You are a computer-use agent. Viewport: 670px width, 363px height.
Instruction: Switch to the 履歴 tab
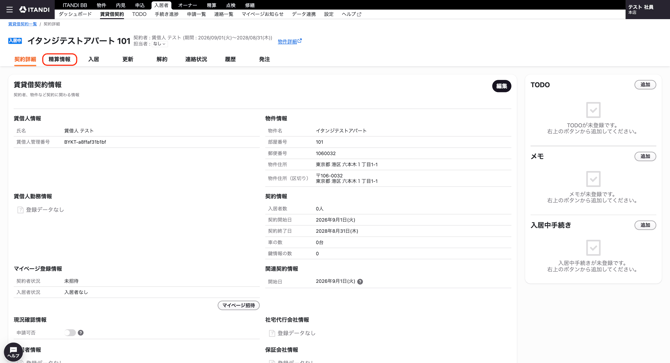pos(230,59)
